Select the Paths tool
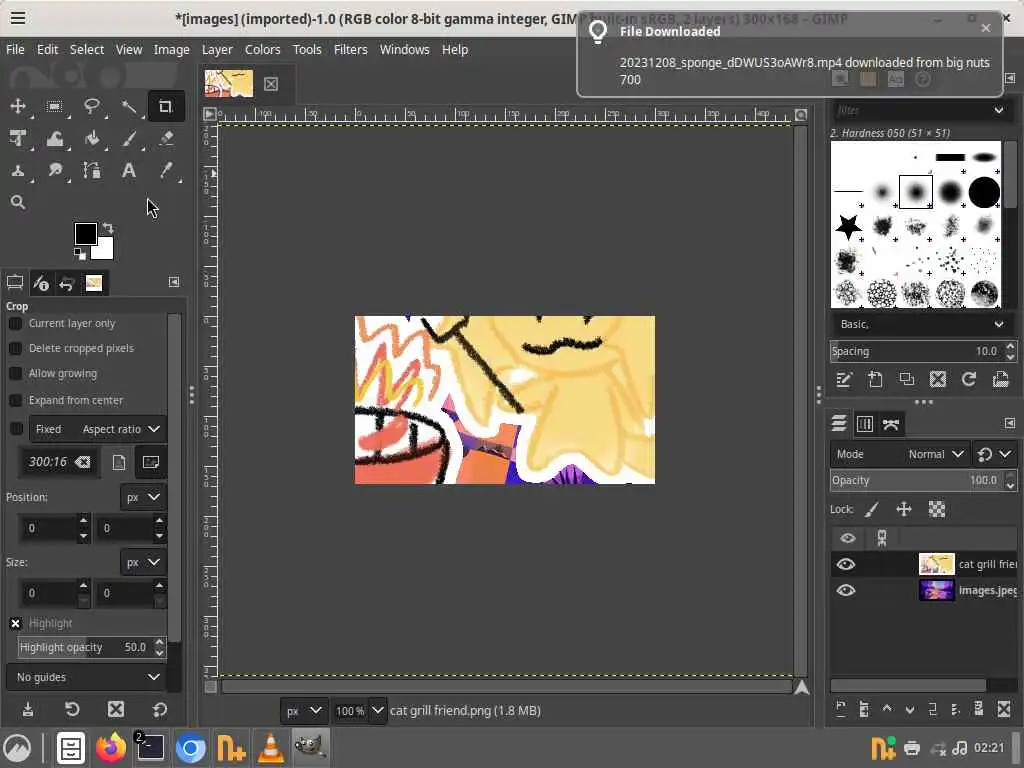This screenshot has height=768, width=1024. [91, 170]
